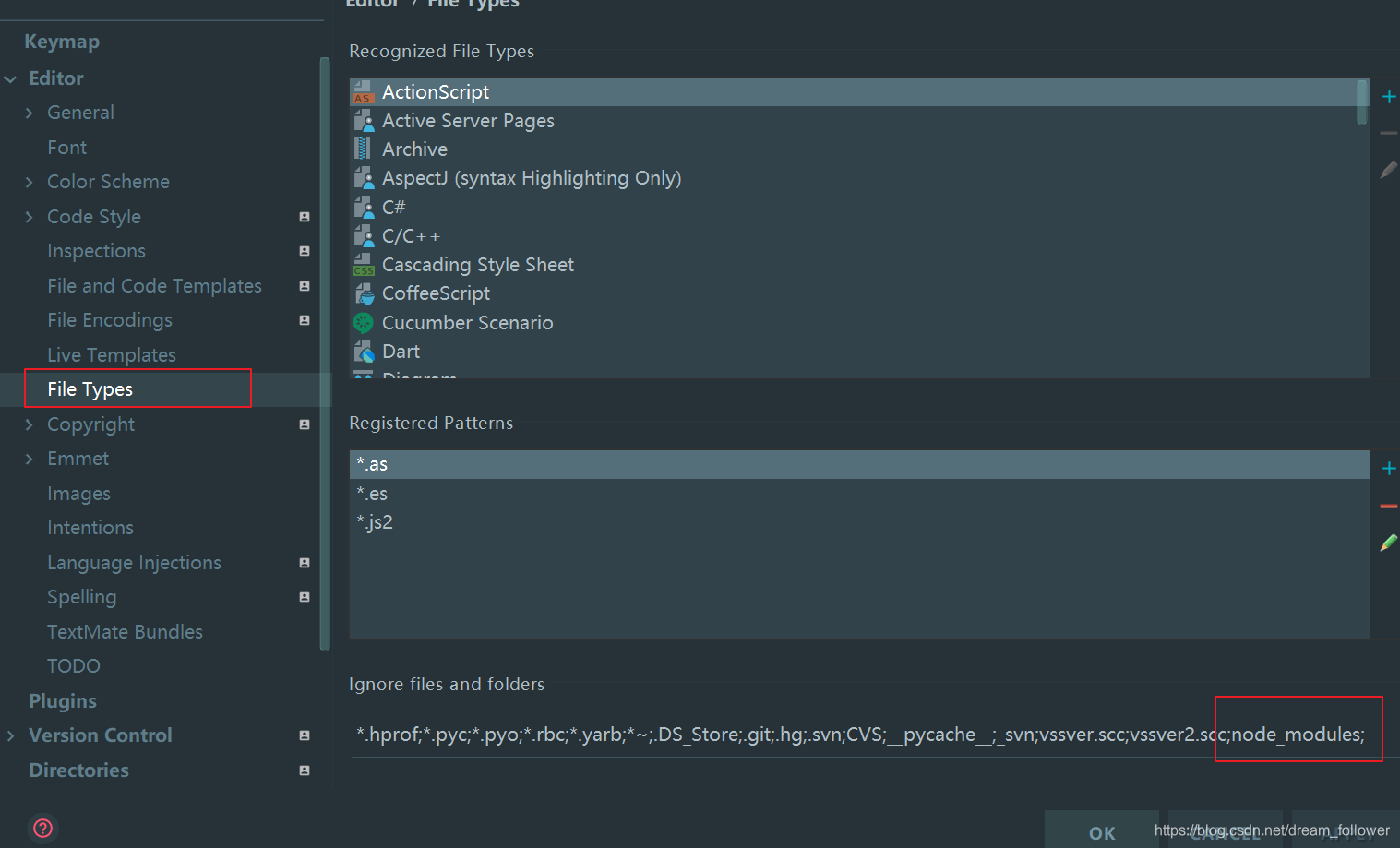Open Inspections settings
Screen dimensions: 1400x848
point(96,251)
